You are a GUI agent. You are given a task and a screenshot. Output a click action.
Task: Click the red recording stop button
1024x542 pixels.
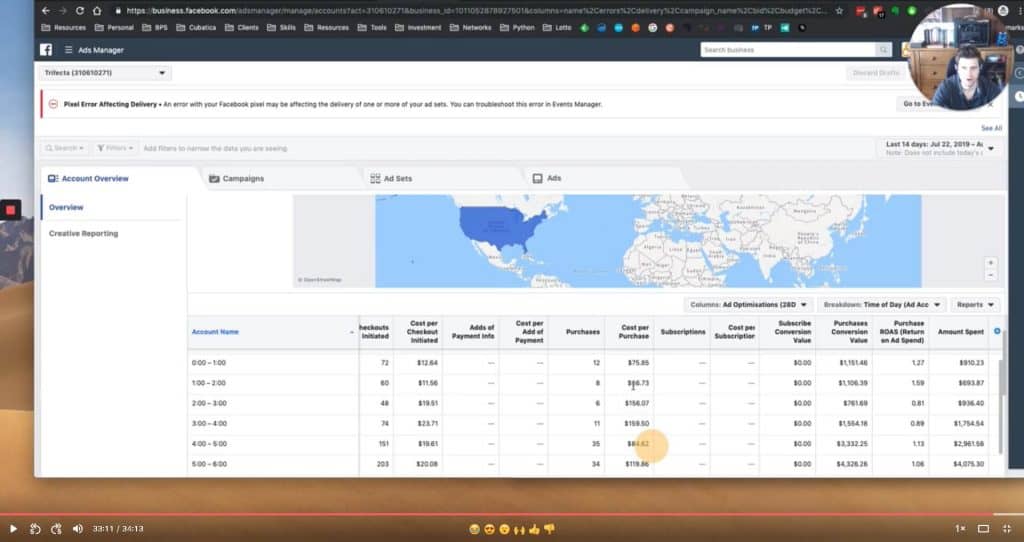coord(11,210)
